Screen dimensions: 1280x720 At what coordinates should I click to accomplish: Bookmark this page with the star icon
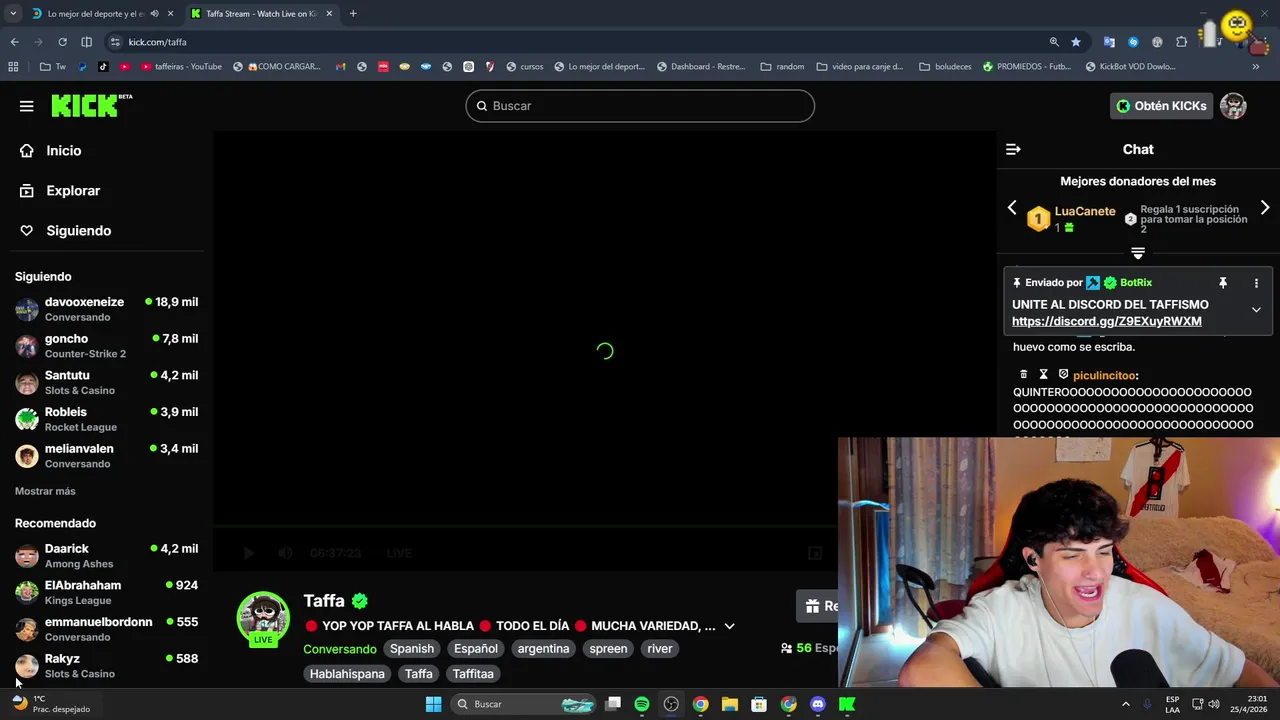coord(1076,42)
